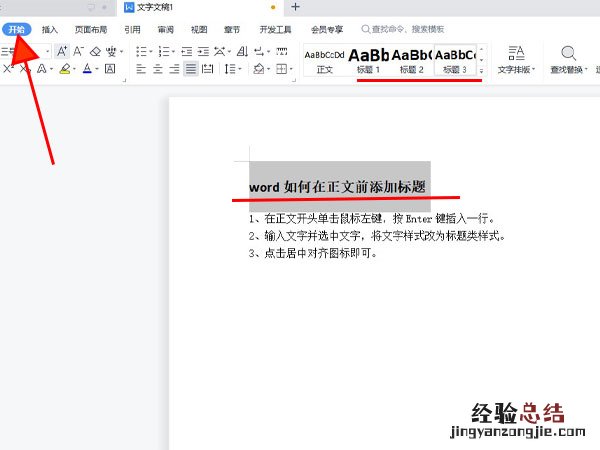Click the clear formatting eraser icon

pyautogui.click(x=95, y=51)
